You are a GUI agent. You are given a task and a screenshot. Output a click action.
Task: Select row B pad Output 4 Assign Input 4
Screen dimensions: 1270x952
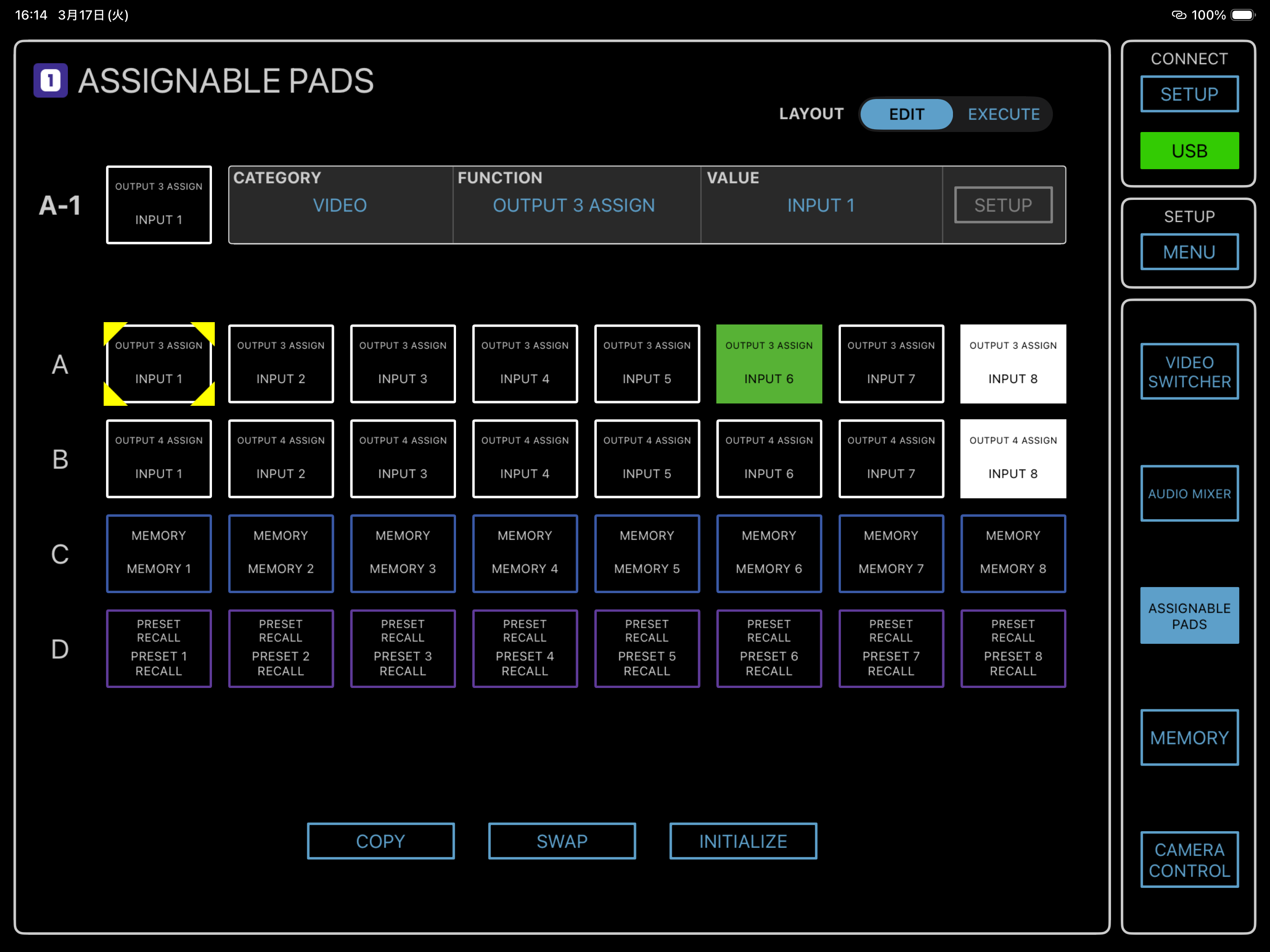click(525, 459)
